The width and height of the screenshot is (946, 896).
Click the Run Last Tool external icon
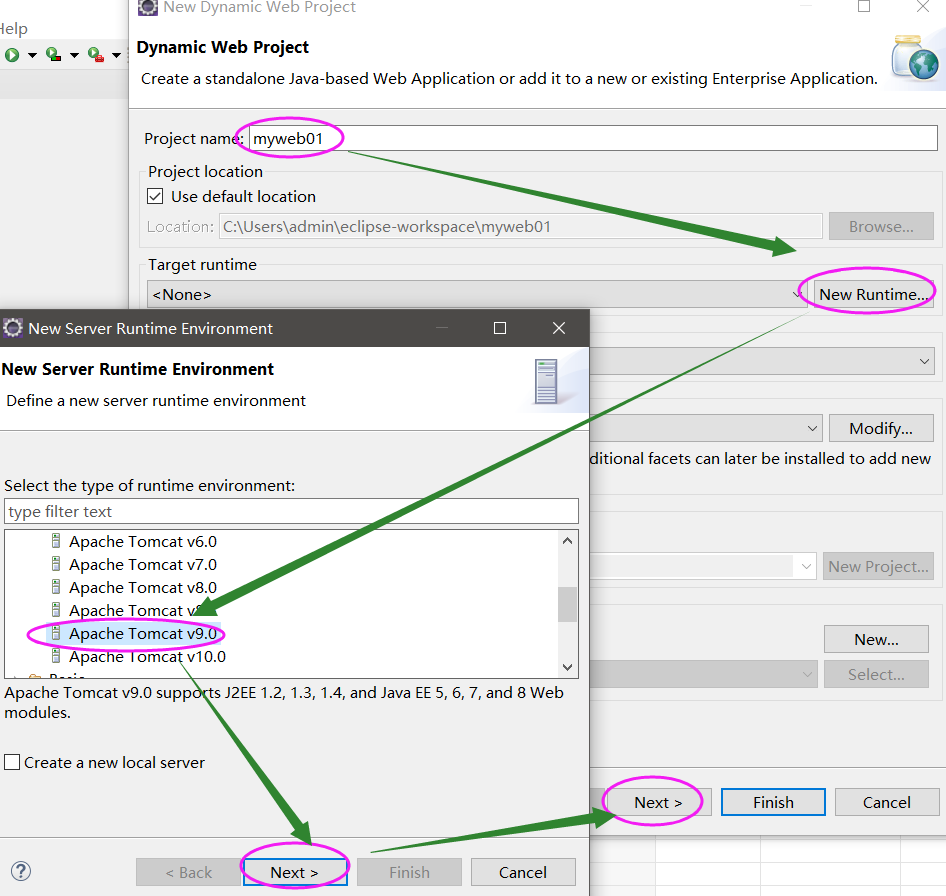click(96, 55)
